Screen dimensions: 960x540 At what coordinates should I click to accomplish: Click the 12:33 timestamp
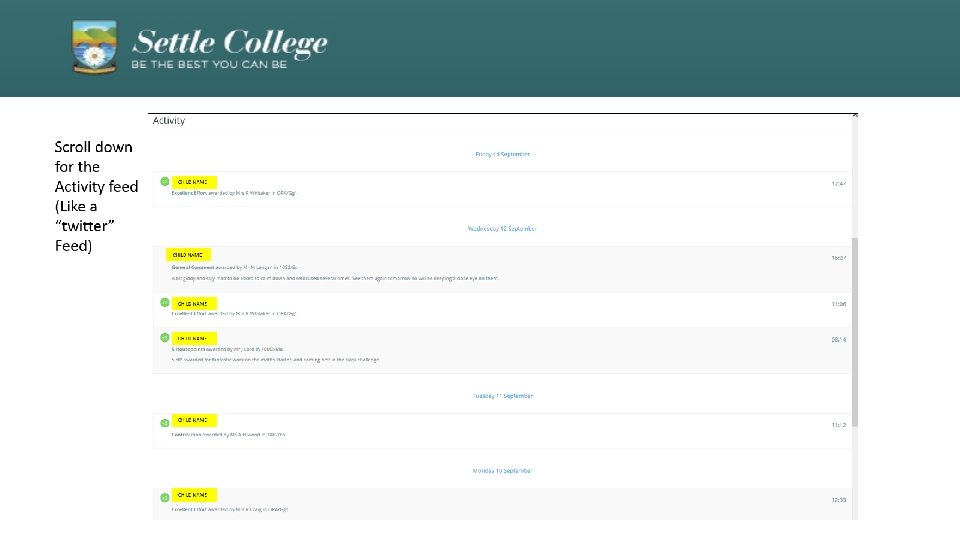tap(839, 500)
